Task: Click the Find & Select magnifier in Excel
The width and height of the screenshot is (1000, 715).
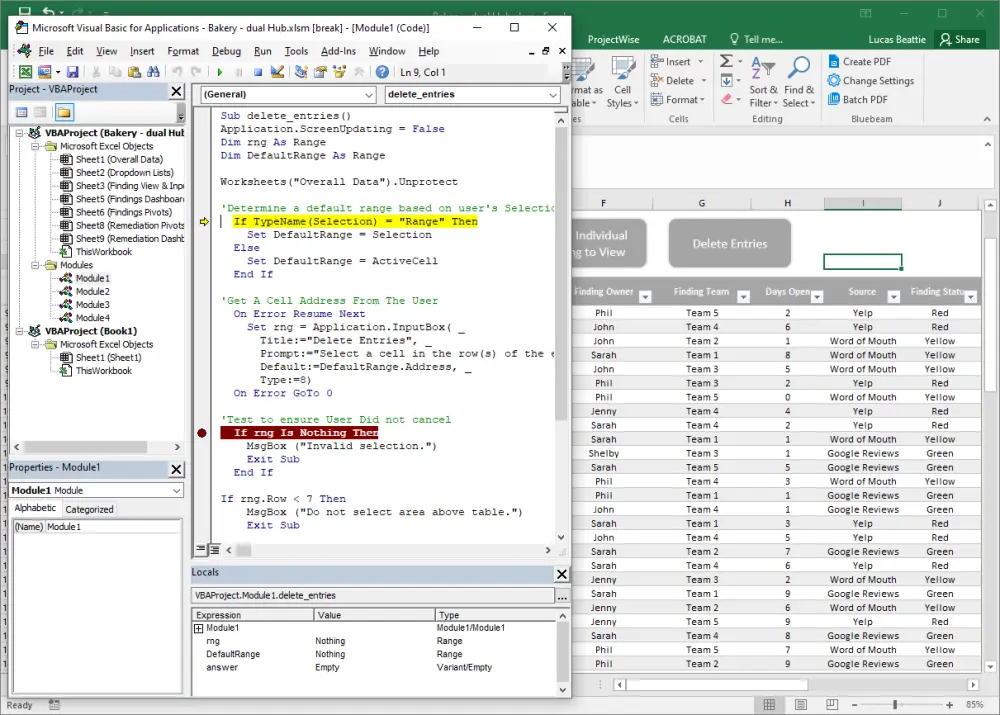Action: pos(798,82)
